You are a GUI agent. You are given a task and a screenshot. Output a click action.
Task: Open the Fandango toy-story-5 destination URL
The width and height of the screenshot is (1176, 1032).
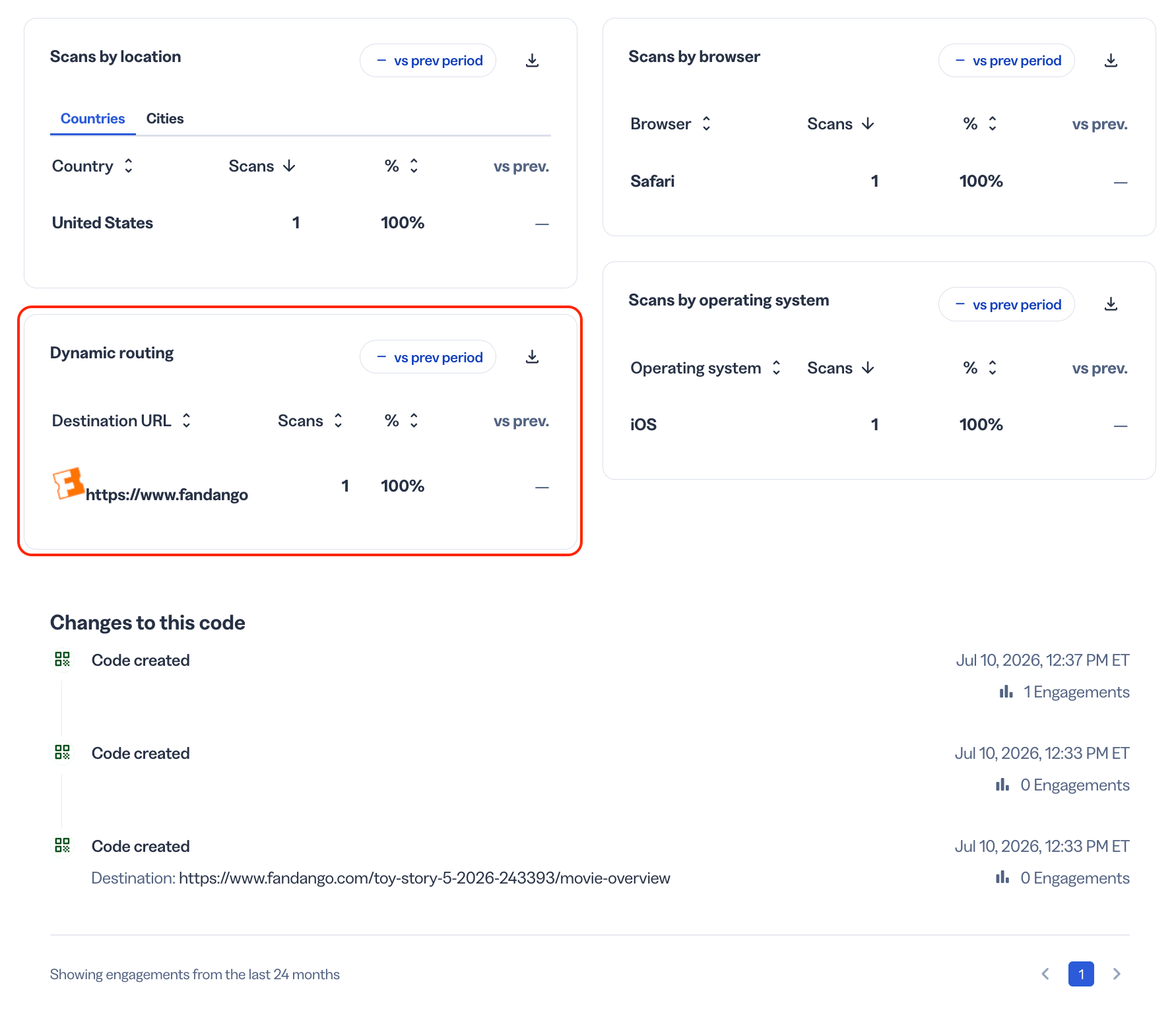[x=424, y=878]
